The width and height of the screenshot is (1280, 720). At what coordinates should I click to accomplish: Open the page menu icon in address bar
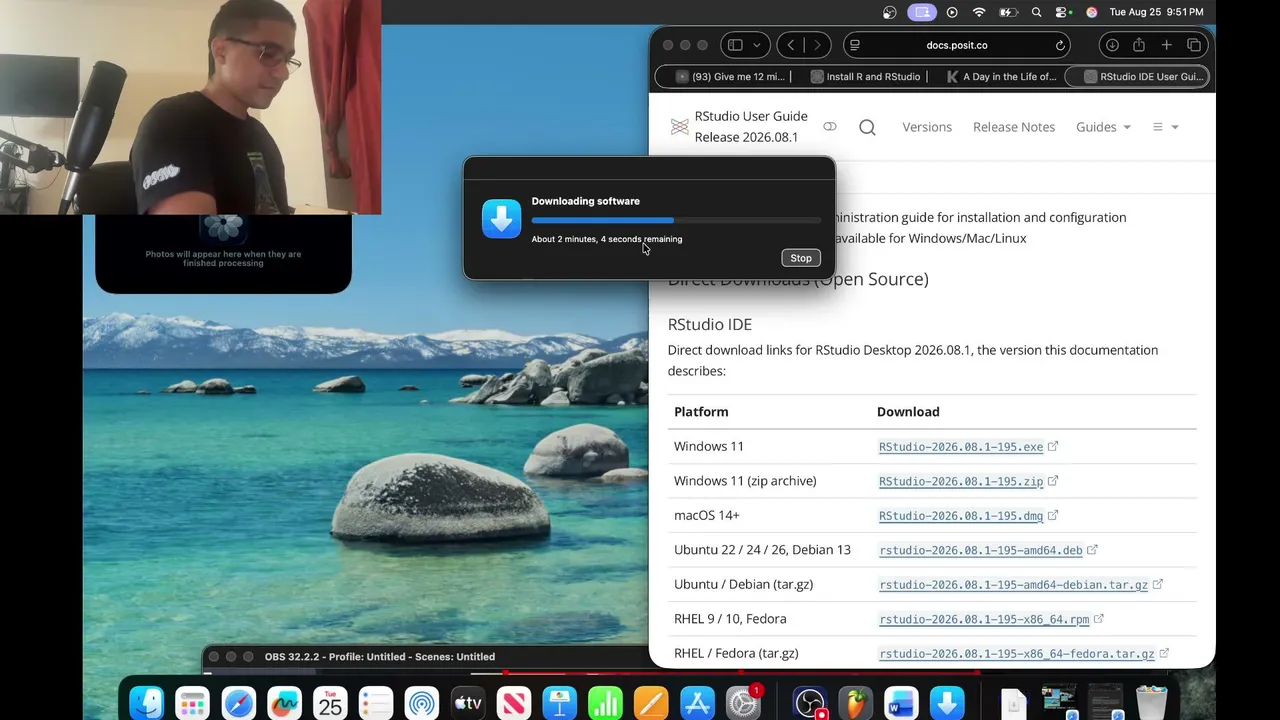(x=854, y=45)
